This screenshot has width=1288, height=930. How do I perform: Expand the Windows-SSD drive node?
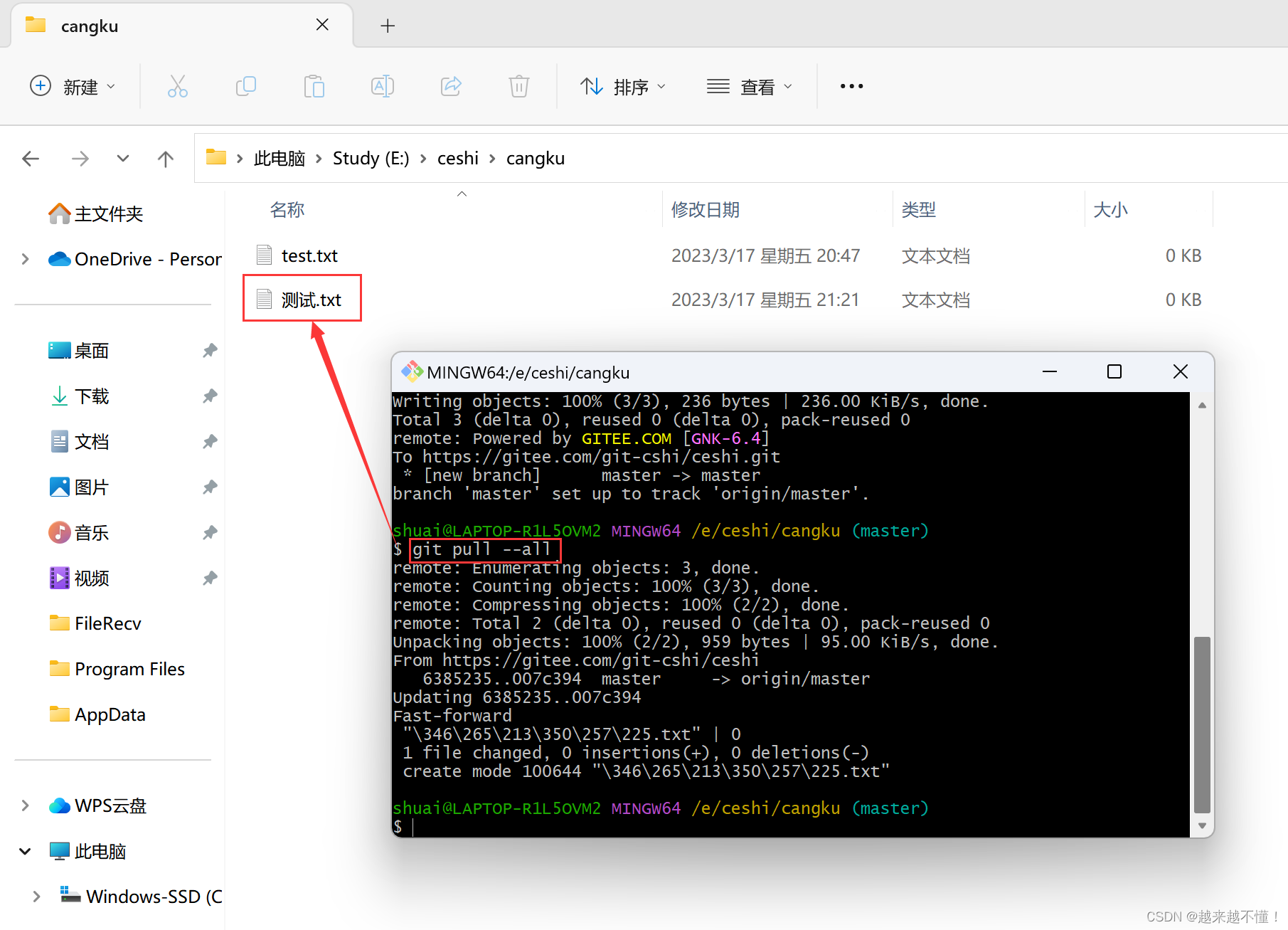(x=36, y=897)
